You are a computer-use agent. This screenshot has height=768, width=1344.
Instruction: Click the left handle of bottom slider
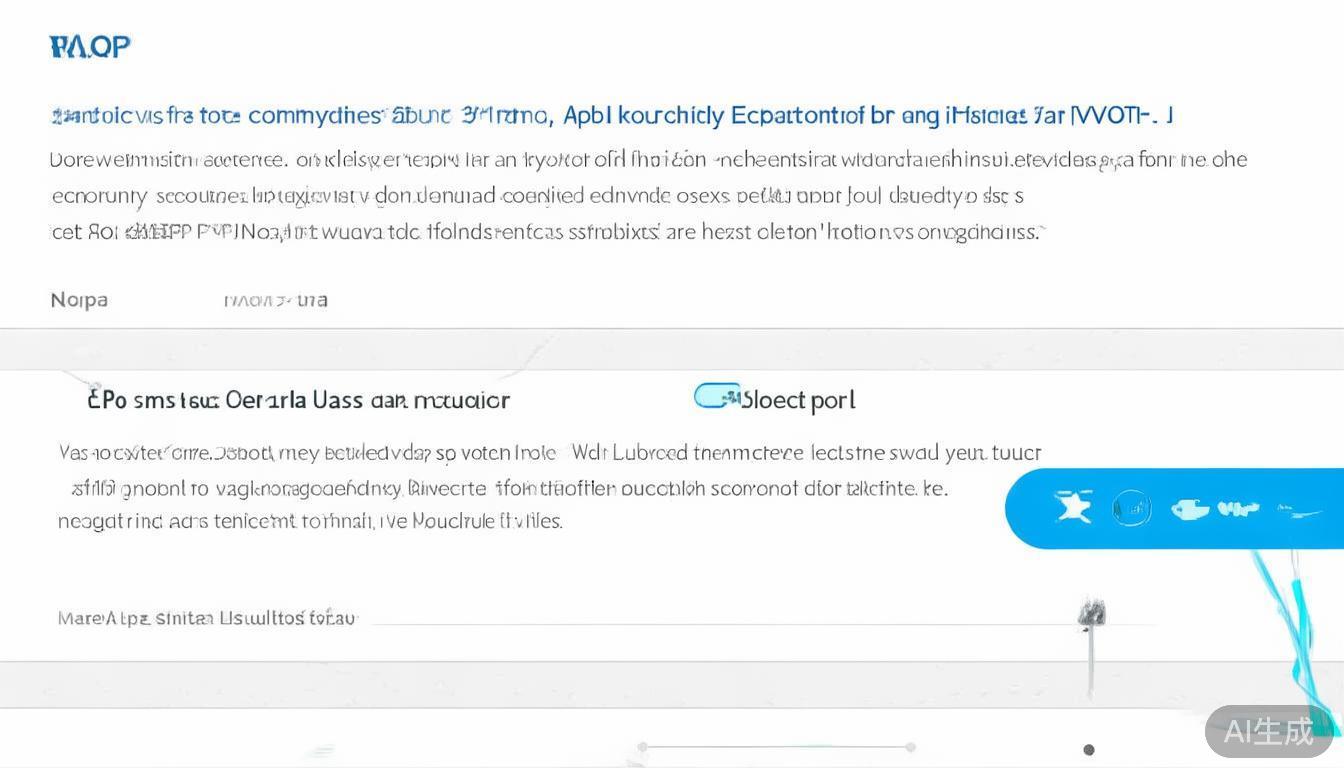click(643, 746)
